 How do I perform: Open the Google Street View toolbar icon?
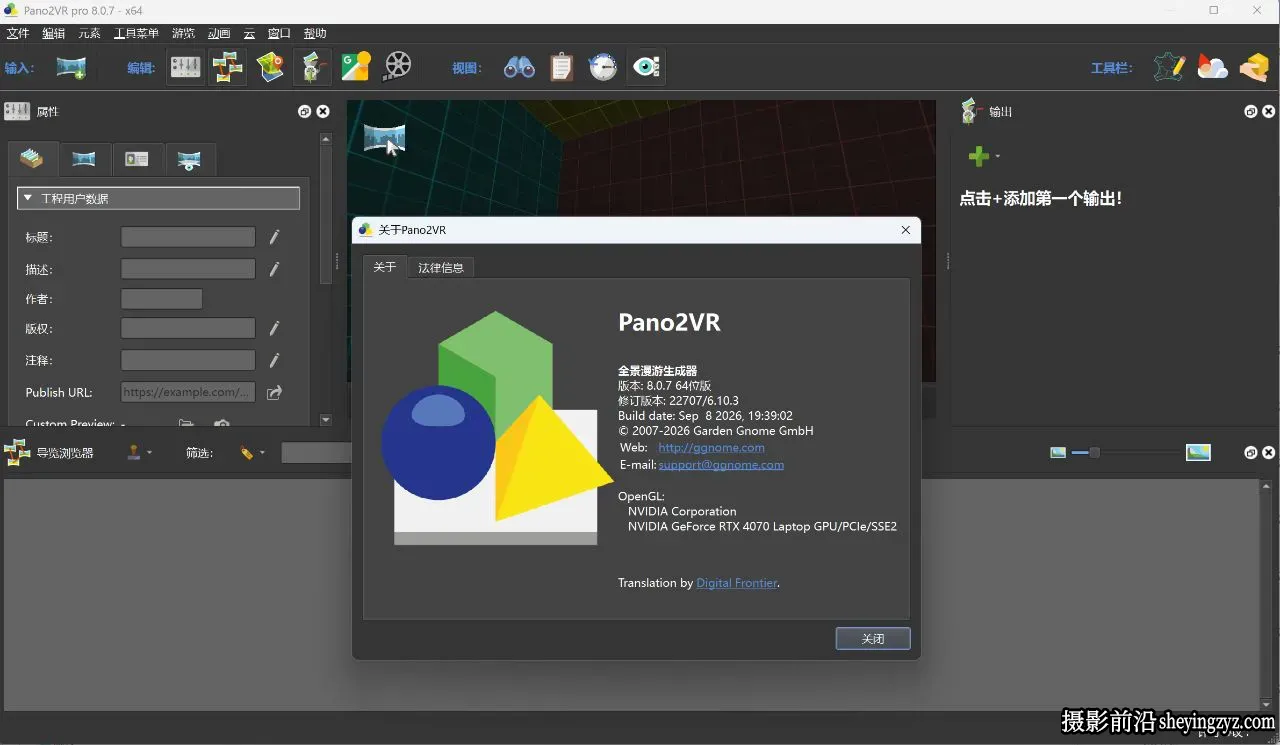[x=356, y=67]
